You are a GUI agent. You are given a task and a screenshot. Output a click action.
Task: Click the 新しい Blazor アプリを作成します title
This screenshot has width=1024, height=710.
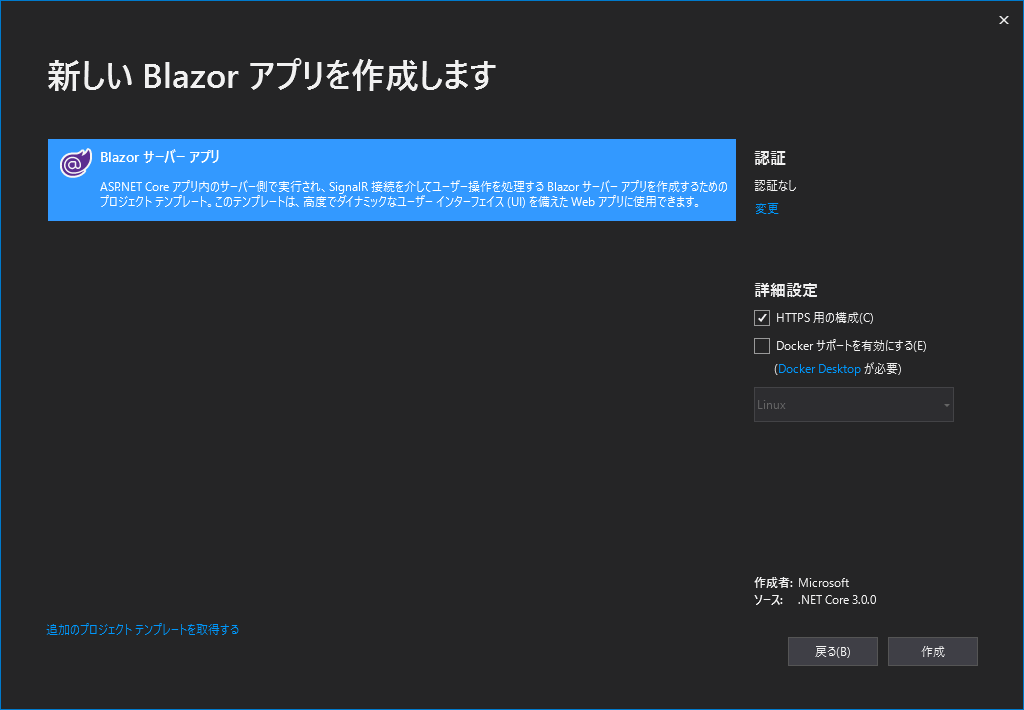[272, 76]
